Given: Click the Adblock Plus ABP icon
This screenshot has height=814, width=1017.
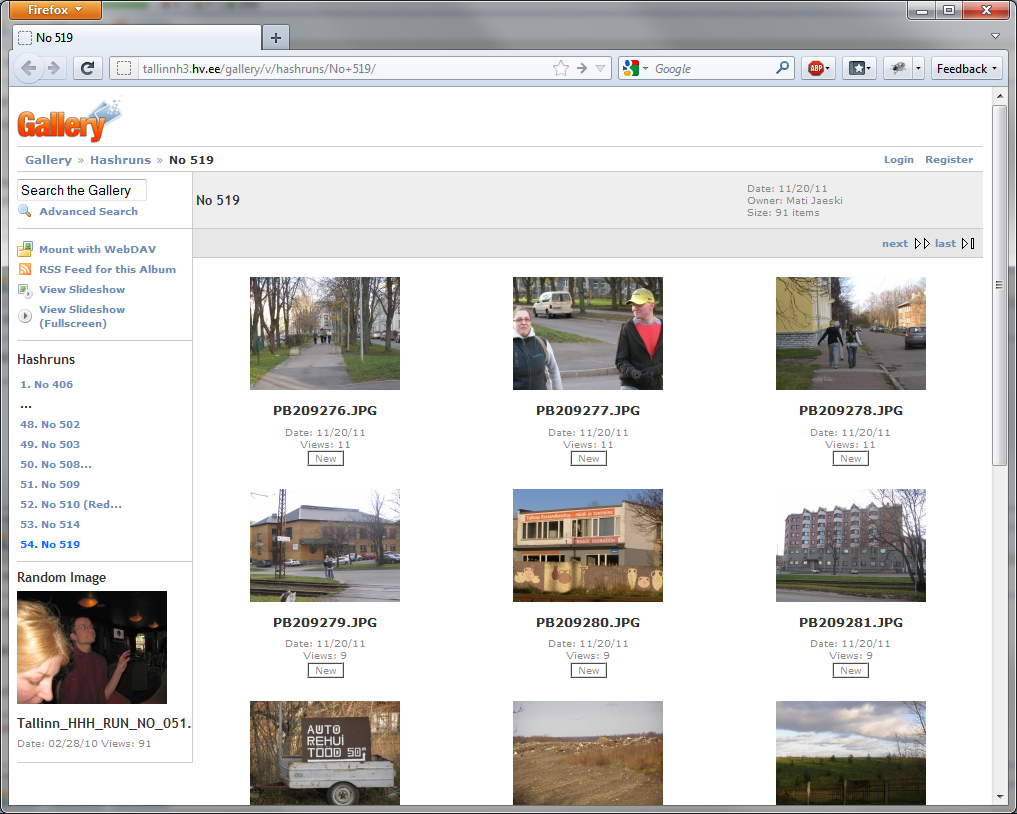Looking at the screenshot, I should (x=817, y=68).
